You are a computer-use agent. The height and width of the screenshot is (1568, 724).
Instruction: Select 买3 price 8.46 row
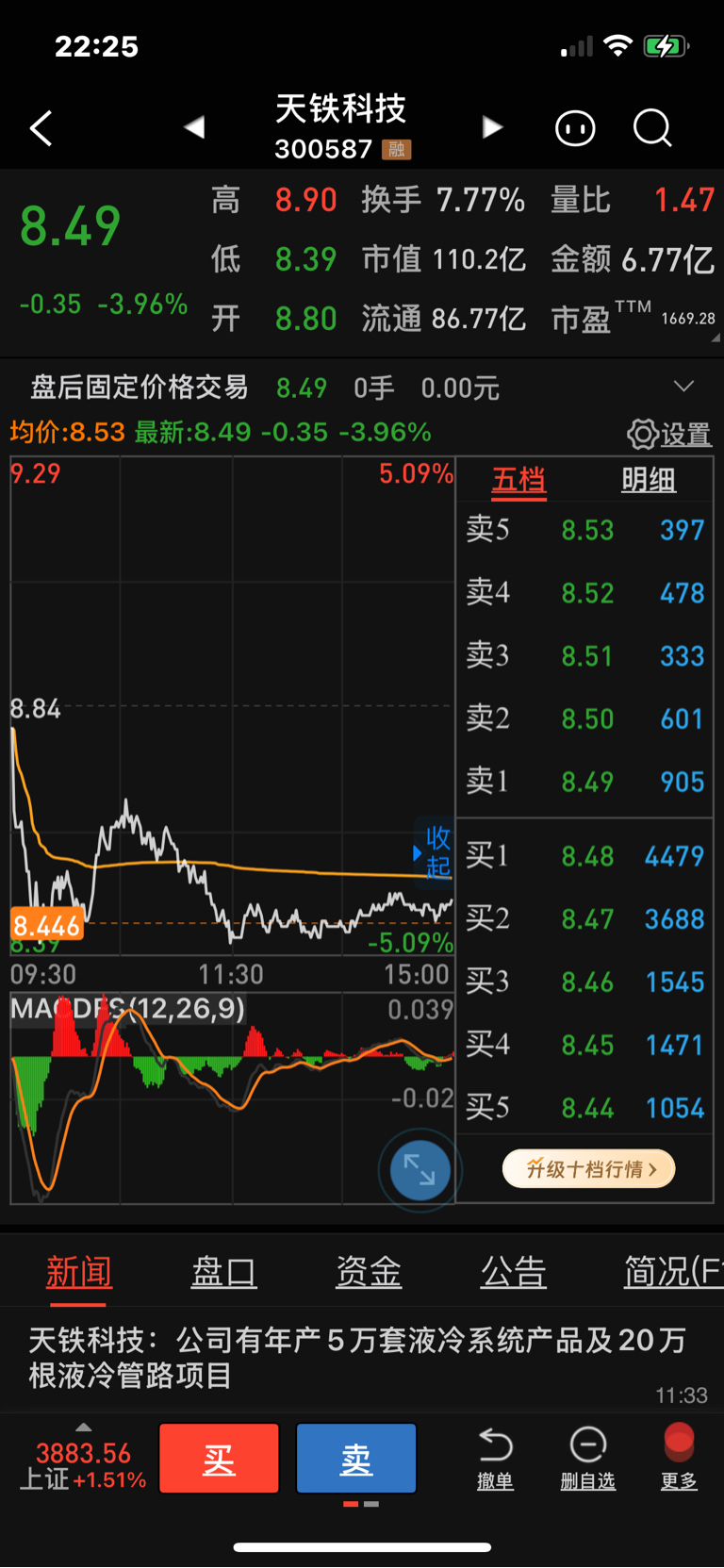[585, 982]
